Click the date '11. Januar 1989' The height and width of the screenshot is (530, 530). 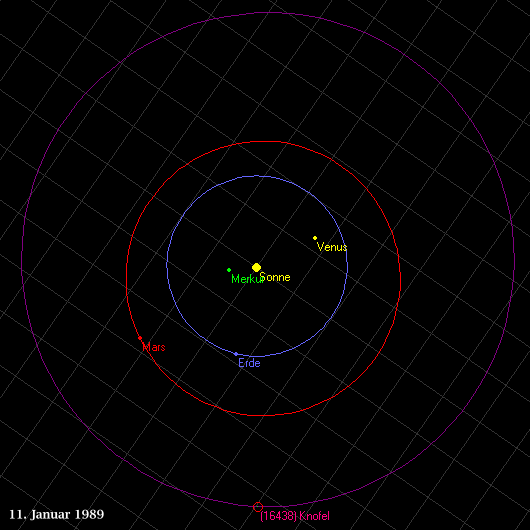57,514
